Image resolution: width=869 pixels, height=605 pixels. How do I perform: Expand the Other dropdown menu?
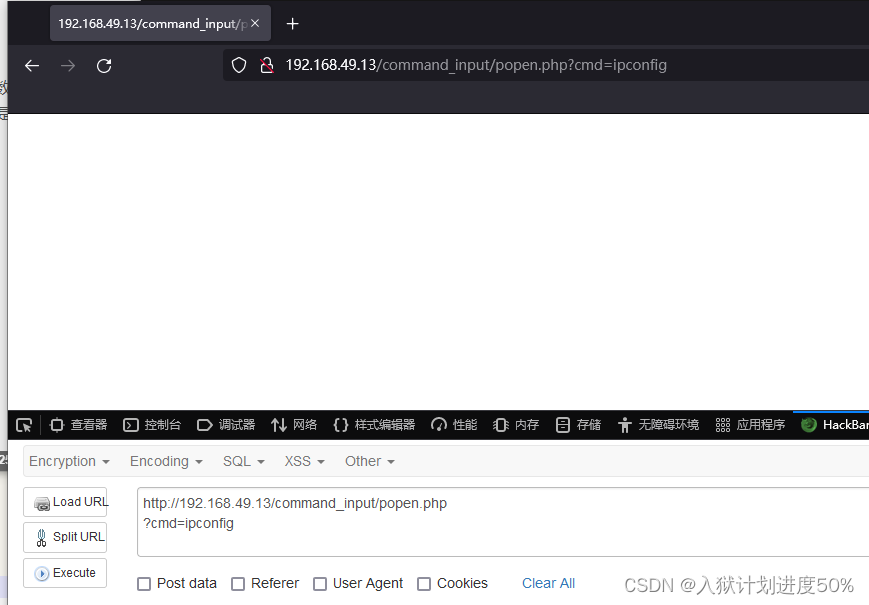click(x=370, y=462)
